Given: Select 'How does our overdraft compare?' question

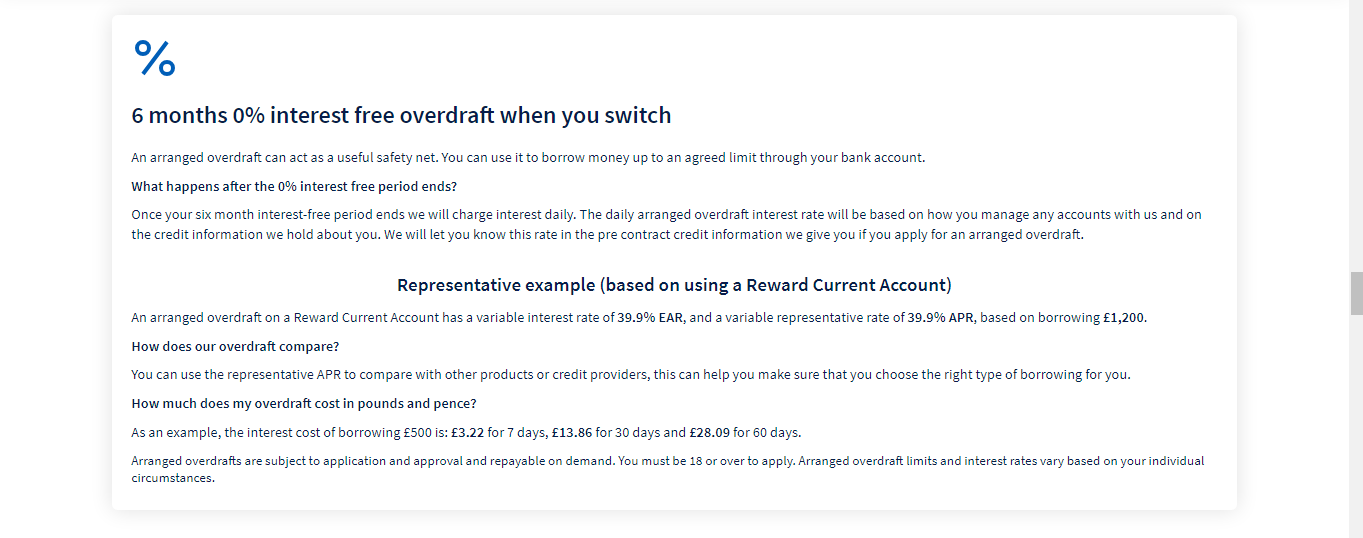Looking at the screenshot, I should (x=235, y=346).
